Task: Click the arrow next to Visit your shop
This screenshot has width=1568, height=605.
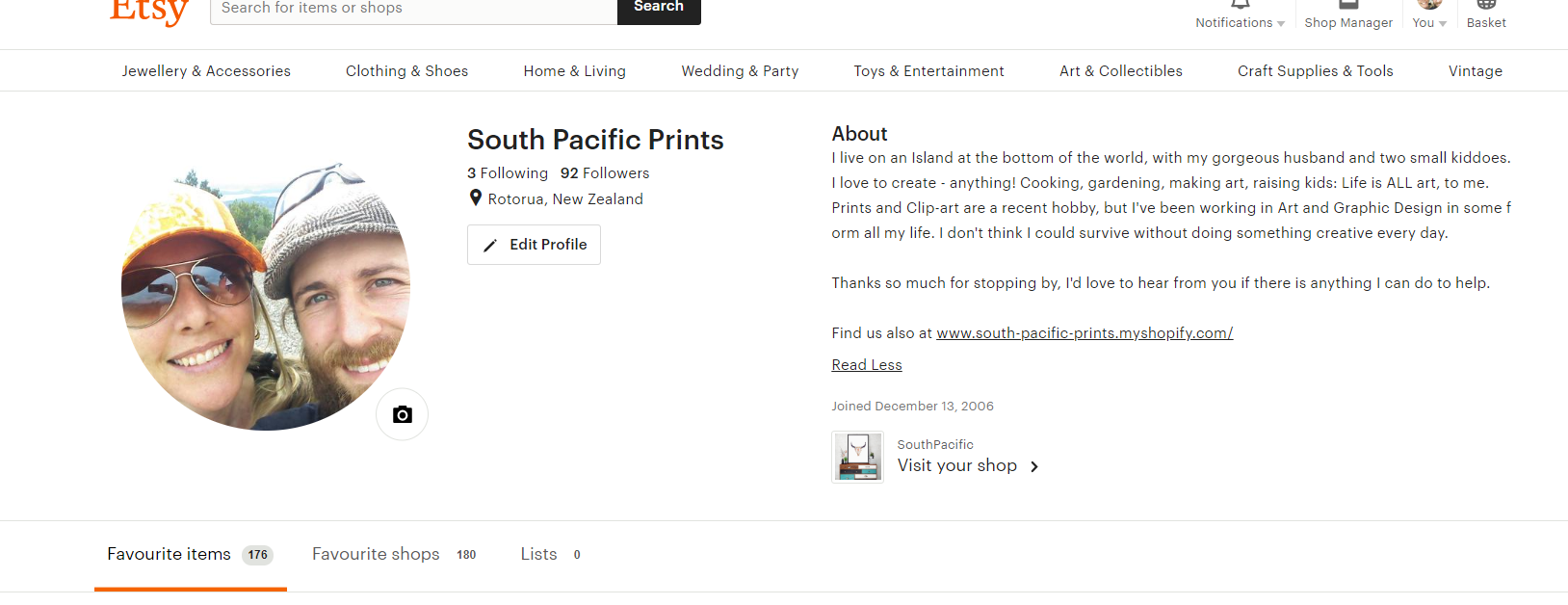Action: click(1034, 466)
